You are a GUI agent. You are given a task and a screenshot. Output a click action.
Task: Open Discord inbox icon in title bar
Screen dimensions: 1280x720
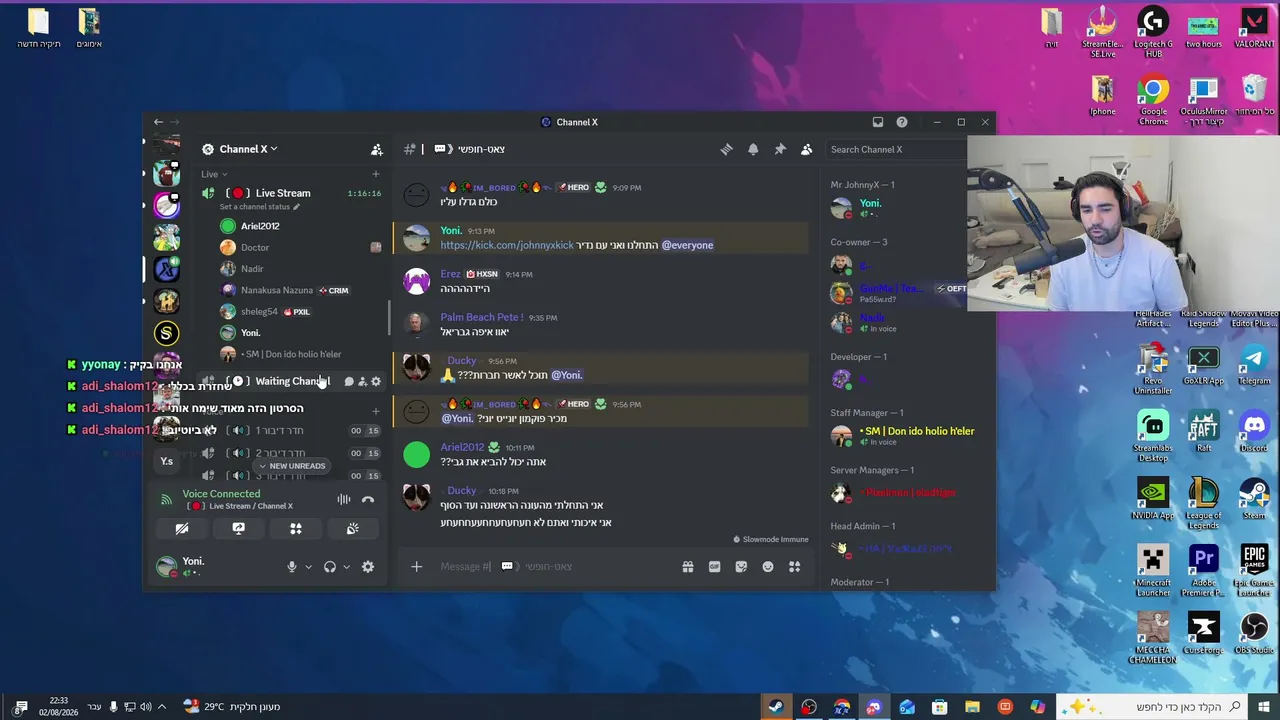point(878,122)
